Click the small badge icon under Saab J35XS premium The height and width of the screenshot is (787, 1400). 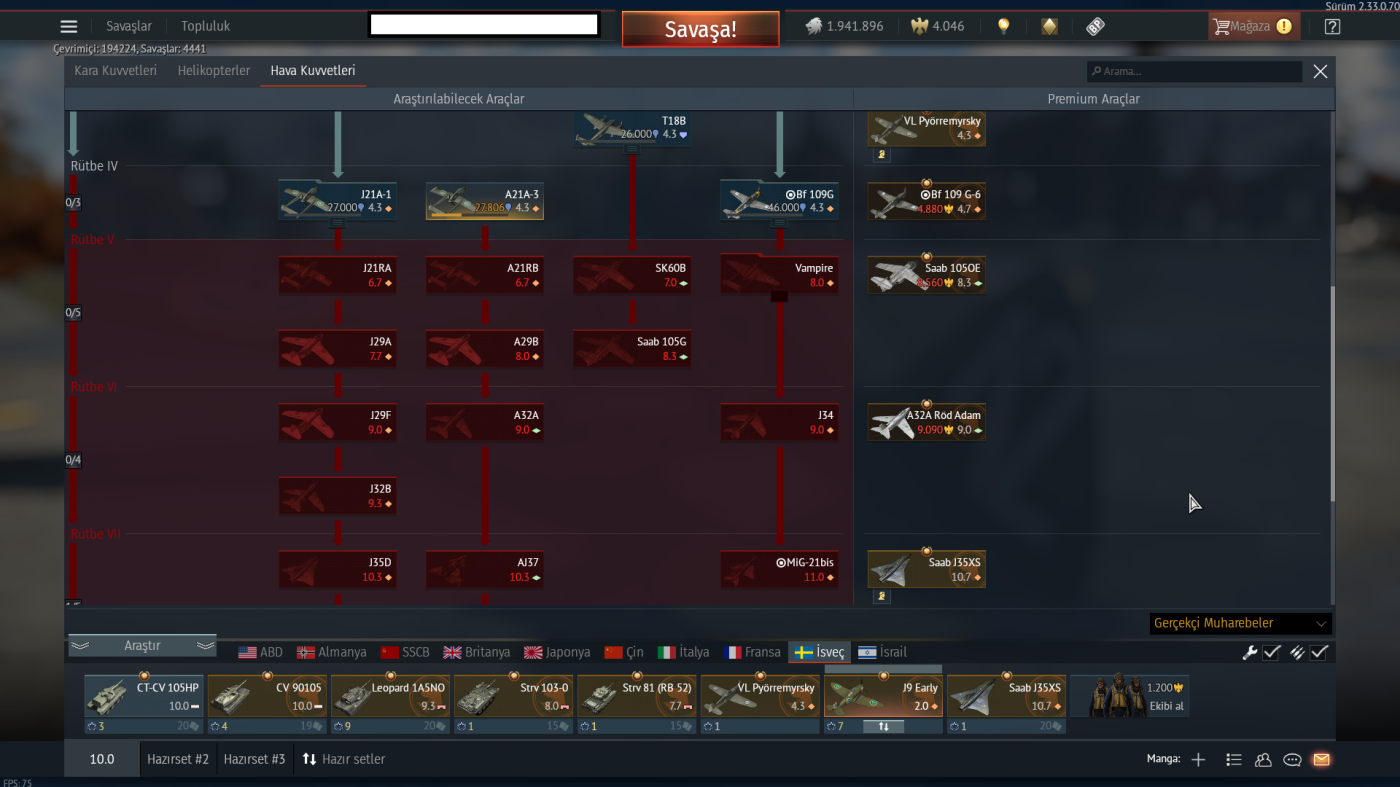[881, 597]
